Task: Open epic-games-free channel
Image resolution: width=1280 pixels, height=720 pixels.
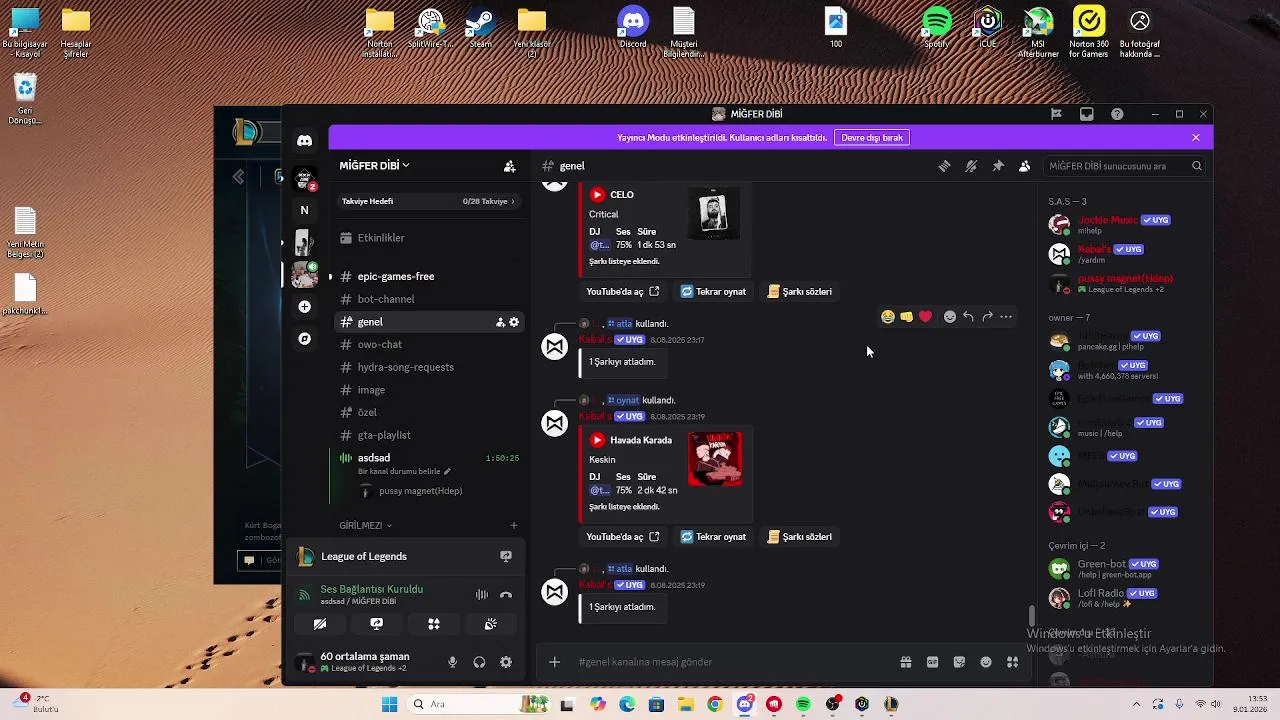Action: click(428, 277)
